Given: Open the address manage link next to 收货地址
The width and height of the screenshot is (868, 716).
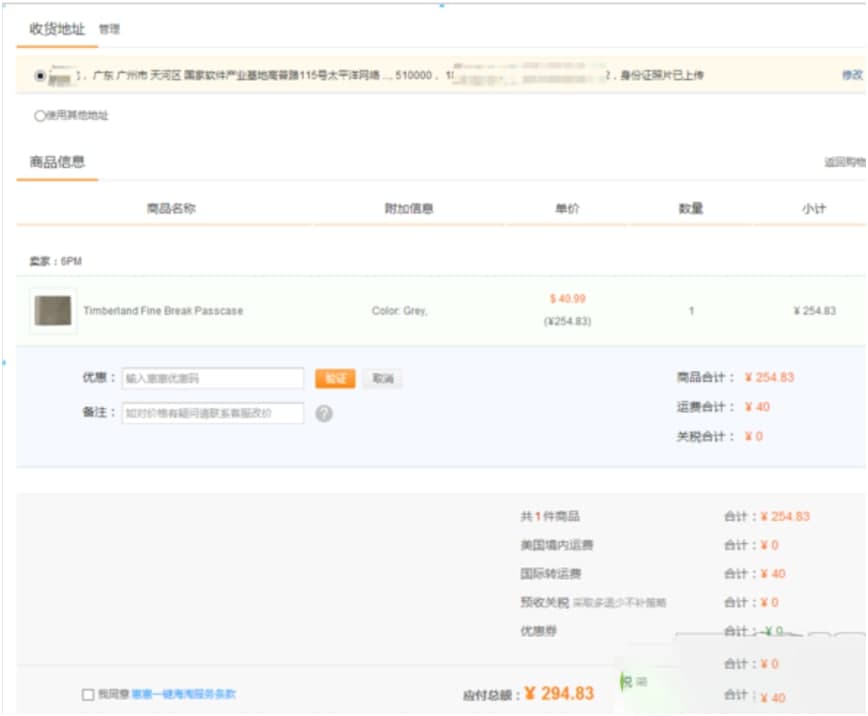Looking at the screenshot, I should [x=109, y=29].
